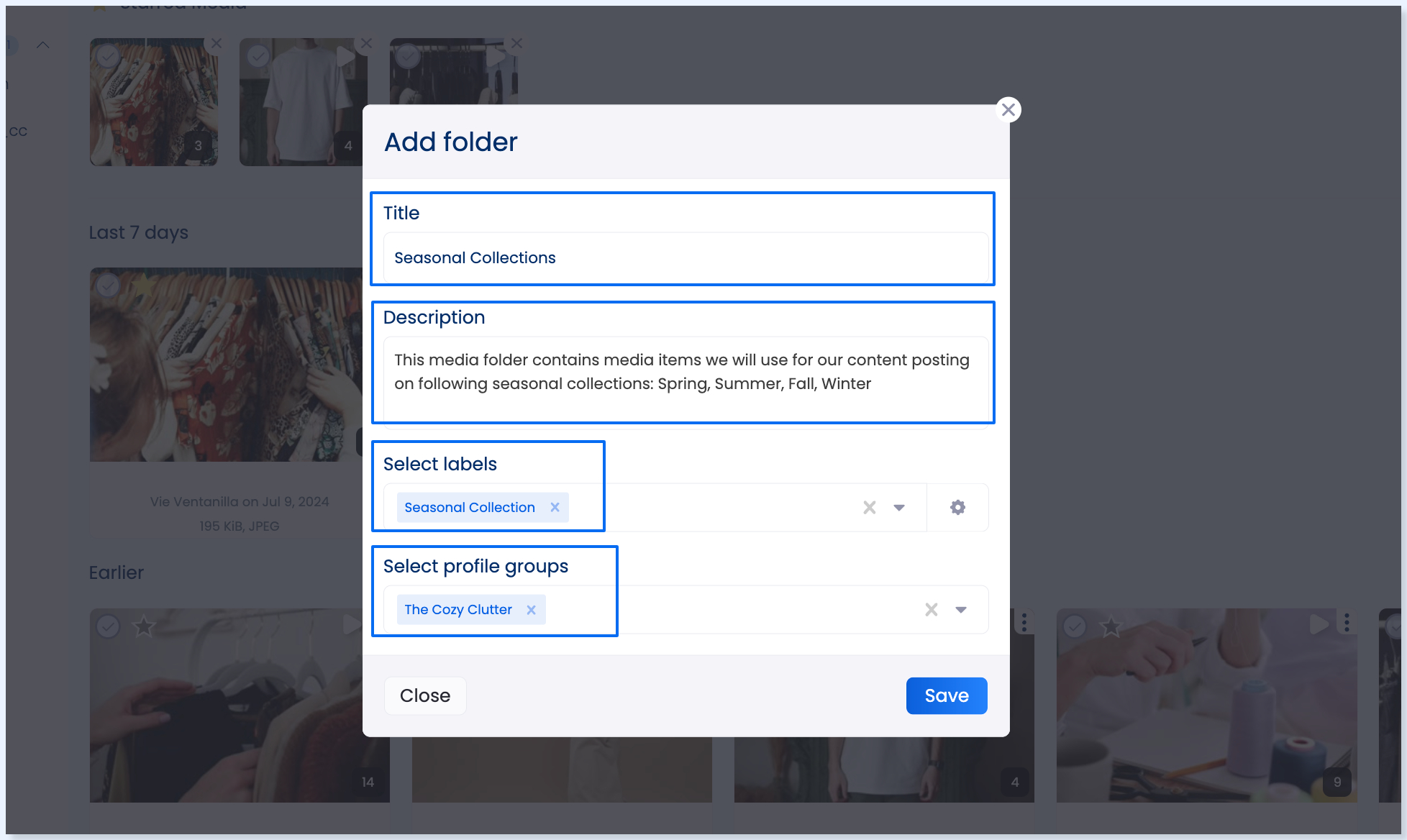Open the Select labels dropdown arrow
Screen dimensions: 1407x840
coord(899,508)
